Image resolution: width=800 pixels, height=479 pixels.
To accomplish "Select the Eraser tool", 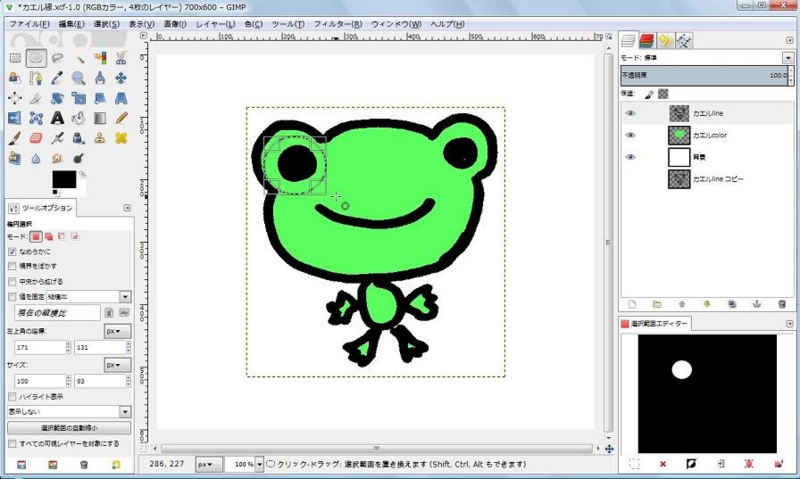I will (36, 138).
